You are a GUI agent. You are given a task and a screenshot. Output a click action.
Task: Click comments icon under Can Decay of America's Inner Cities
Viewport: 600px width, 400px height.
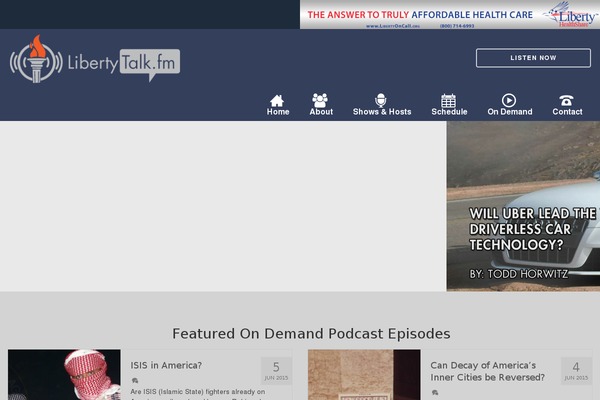[435, 392]
